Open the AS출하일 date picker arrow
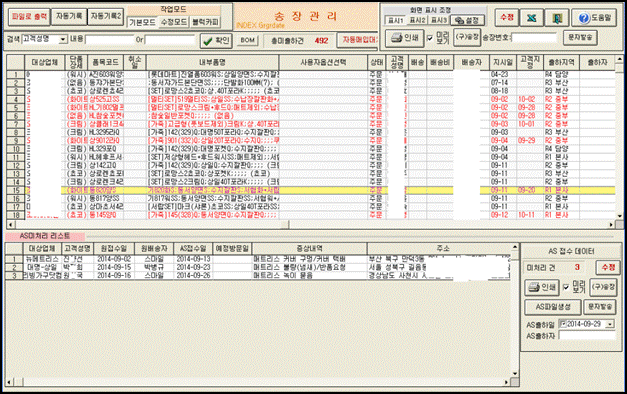Image resolution: width=627 pixels, height=394 pixels. coord(610,324)
